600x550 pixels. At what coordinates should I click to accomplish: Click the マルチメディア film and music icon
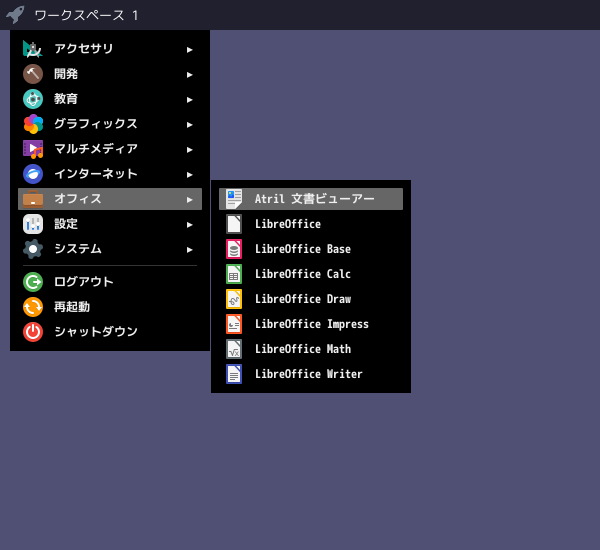pyautogui.click(x=33, y=149)
